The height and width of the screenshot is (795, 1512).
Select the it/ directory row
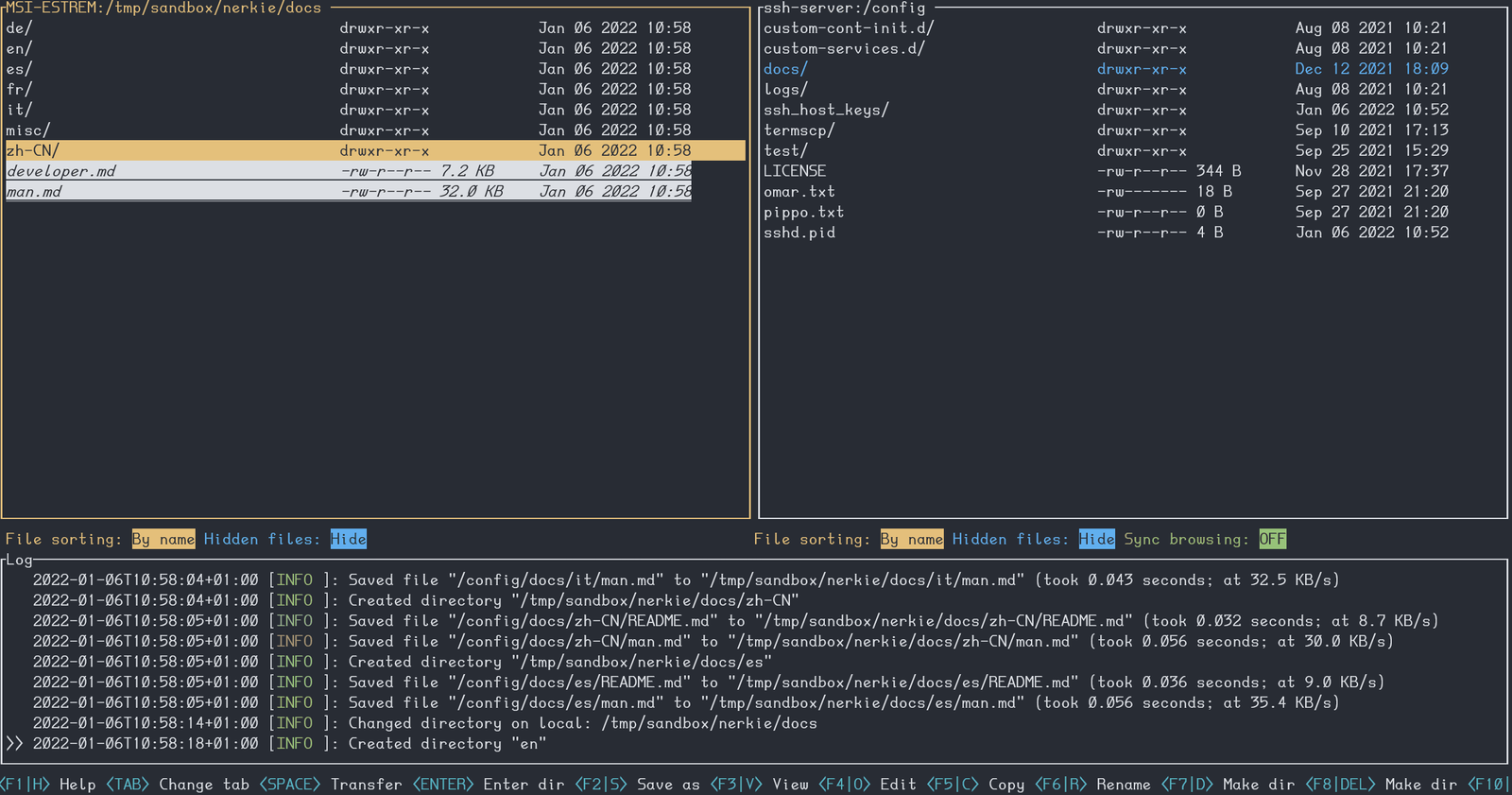coord(375,110)
